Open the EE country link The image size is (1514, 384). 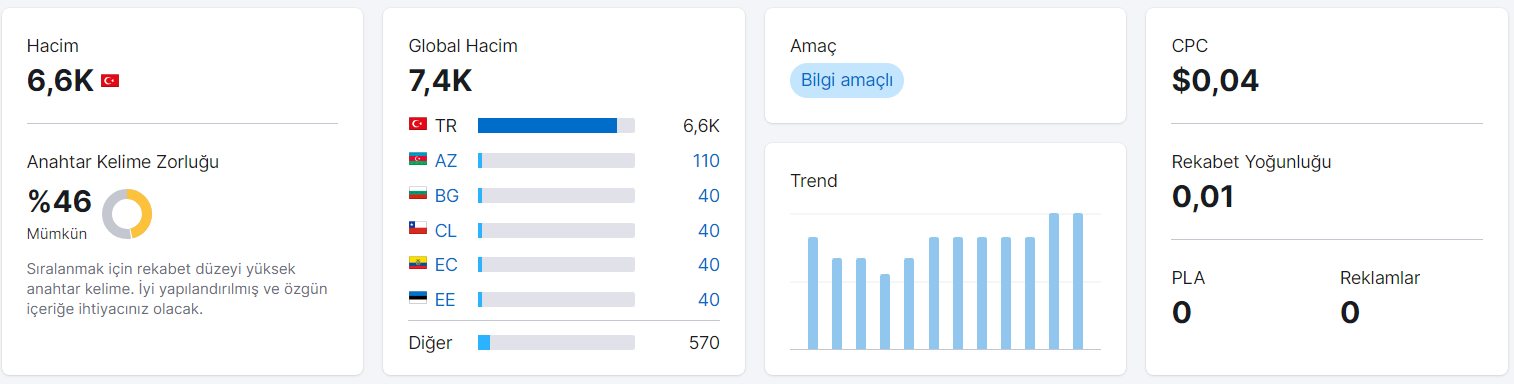click(445, 300)
